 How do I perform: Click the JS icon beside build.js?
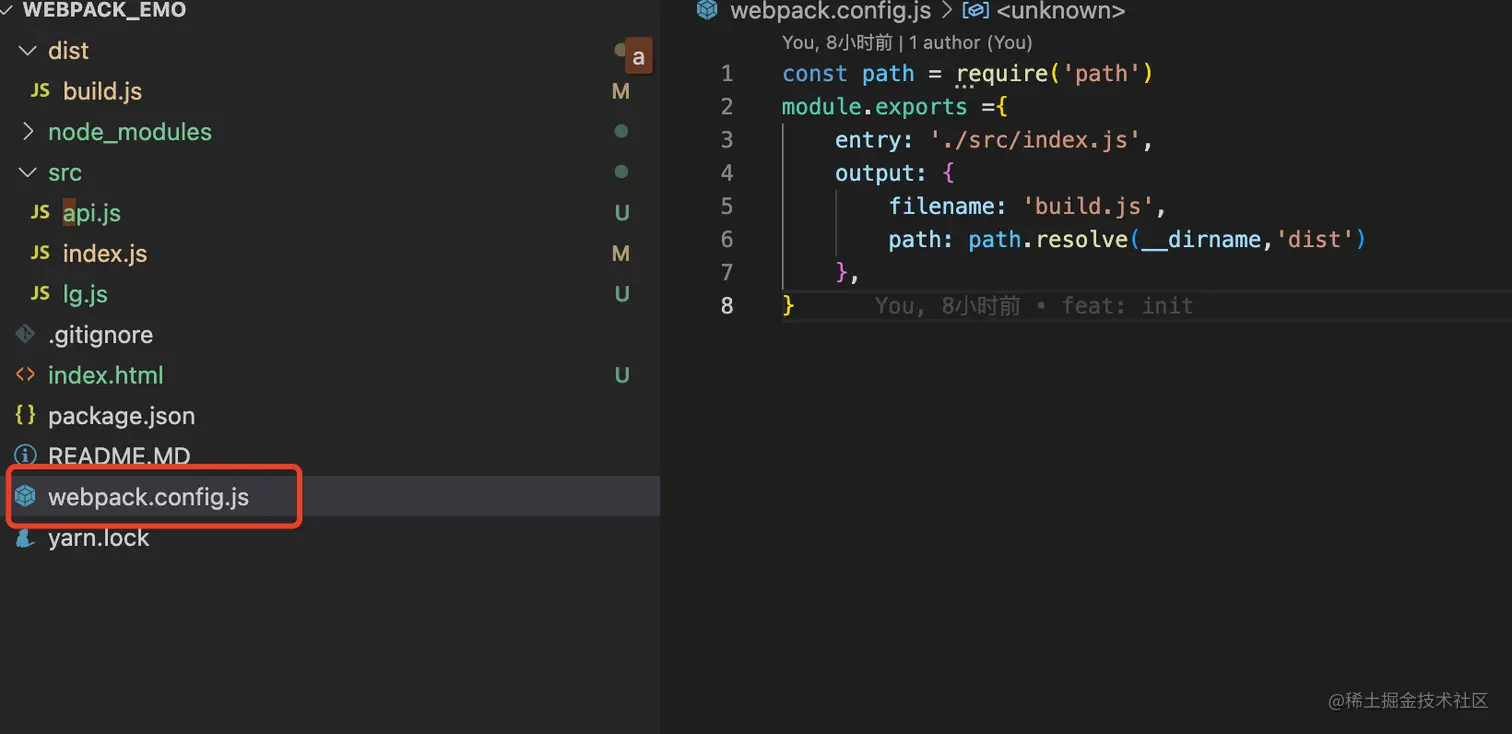(x=40, y=91)
